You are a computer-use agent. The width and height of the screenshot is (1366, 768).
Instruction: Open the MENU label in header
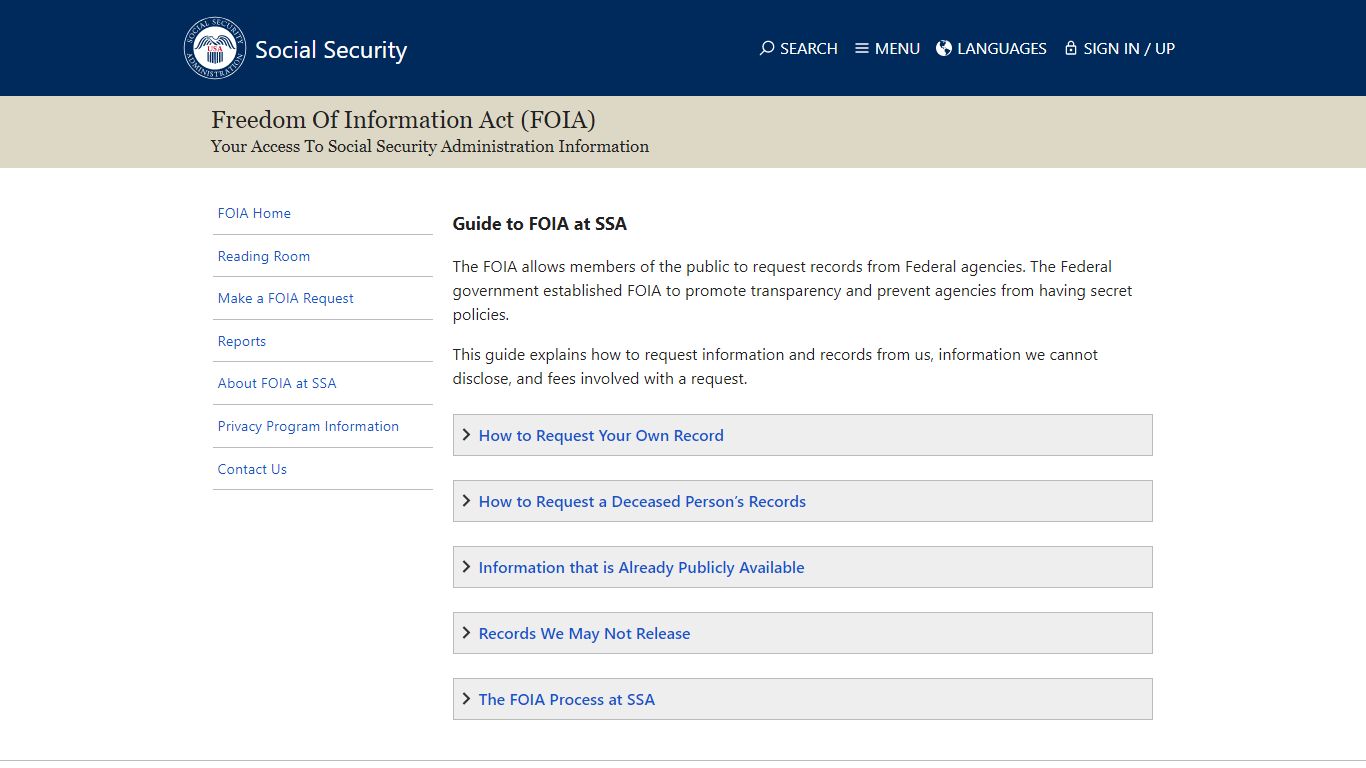click(x=897, y=48)
